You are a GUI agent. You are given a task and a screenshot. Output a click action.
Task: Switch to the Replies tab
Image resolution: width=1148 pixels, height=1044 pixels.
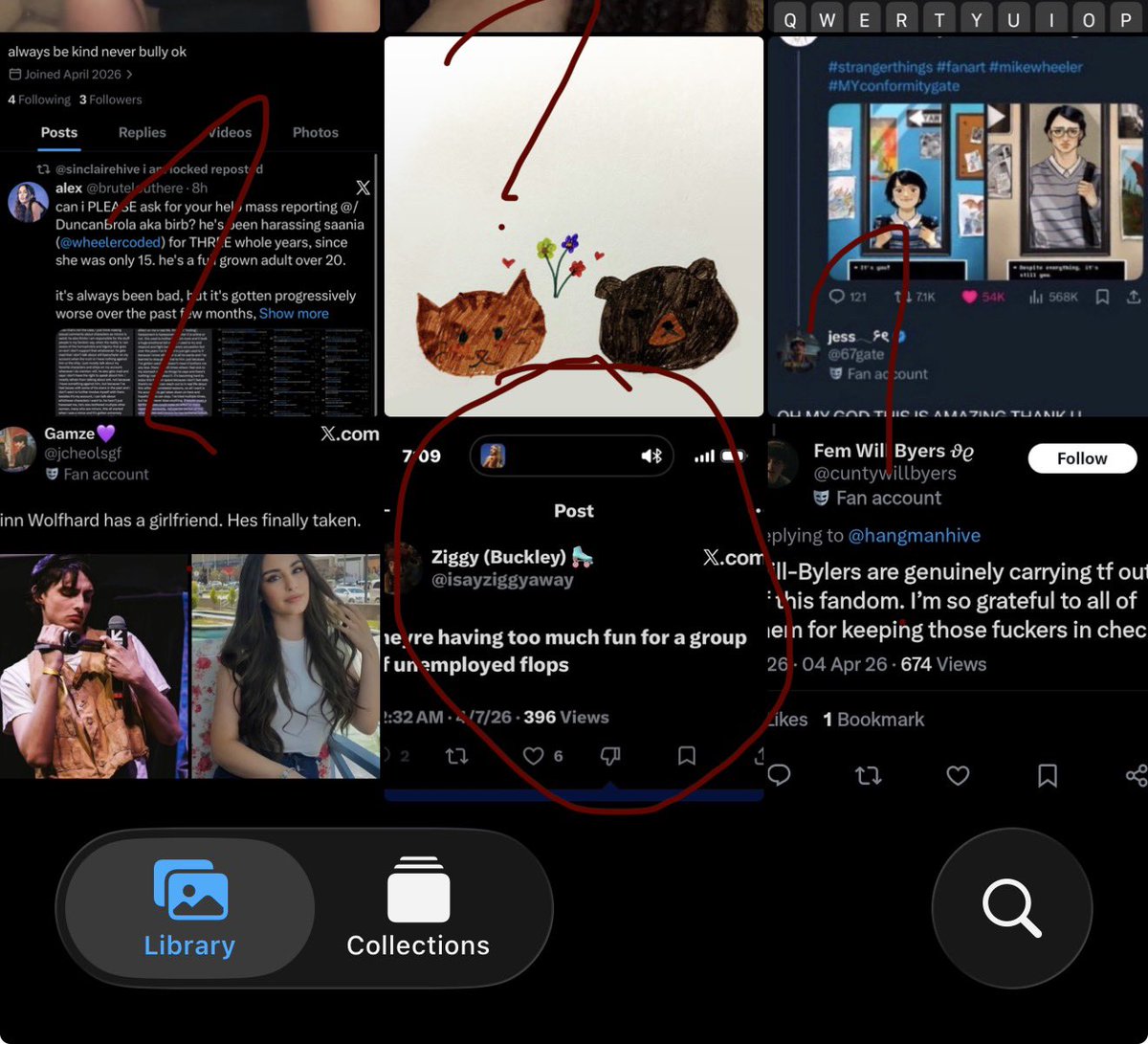point(142,132)
